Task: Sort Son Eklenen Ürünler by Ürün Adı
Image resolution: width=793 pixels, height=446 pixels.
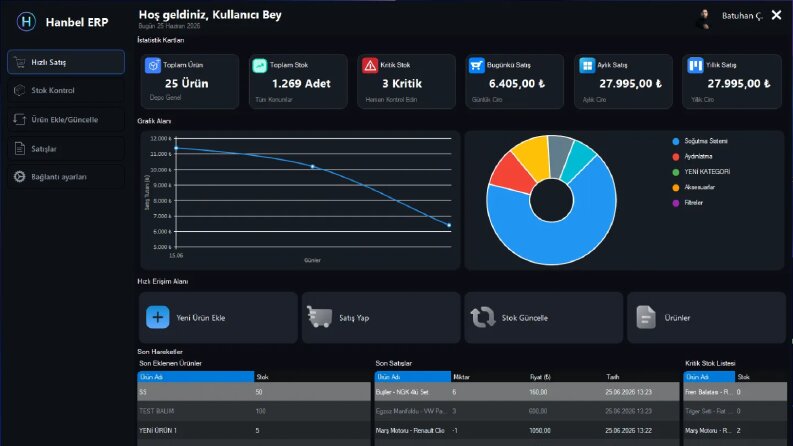Action: (x=196, y=377)
